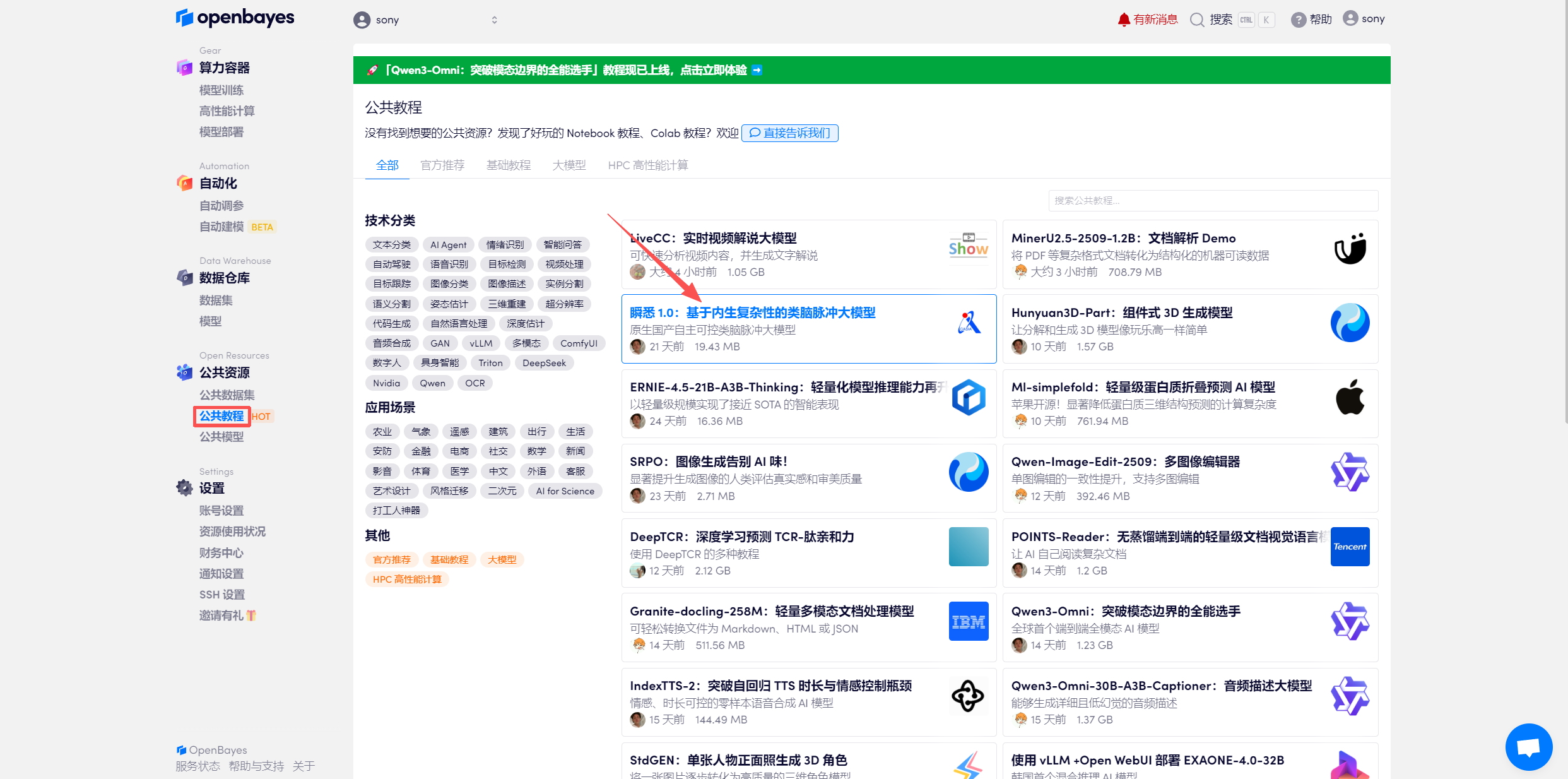Toggle the AI for Science tag
Screen dimensions: 1568x779
click(565, 491)
